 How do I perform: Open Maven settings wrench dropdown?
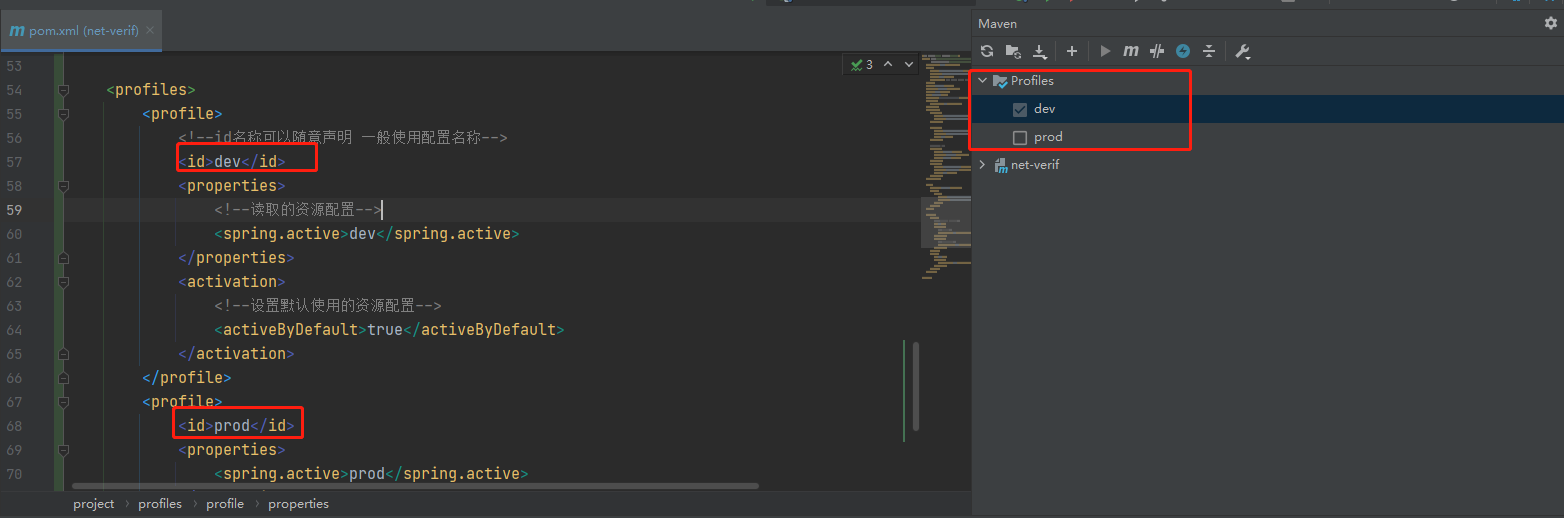1243,51
